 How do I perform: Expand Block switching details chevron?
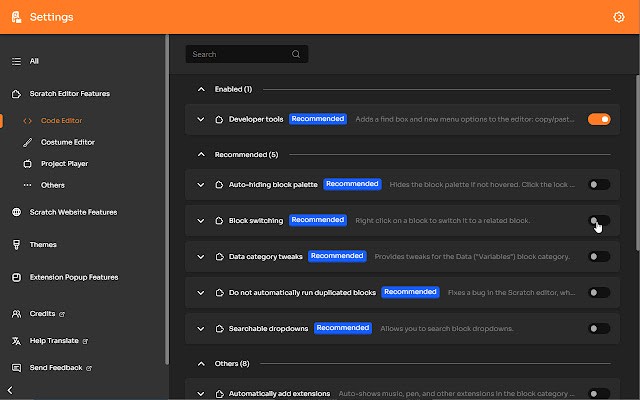point(200,221)
